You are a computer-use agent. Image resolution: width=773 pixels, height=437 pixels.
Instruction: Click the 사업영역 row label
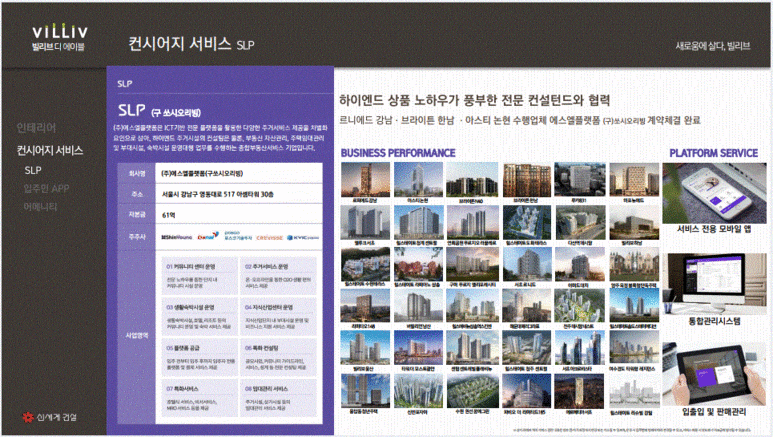click(x=137, y=335)
